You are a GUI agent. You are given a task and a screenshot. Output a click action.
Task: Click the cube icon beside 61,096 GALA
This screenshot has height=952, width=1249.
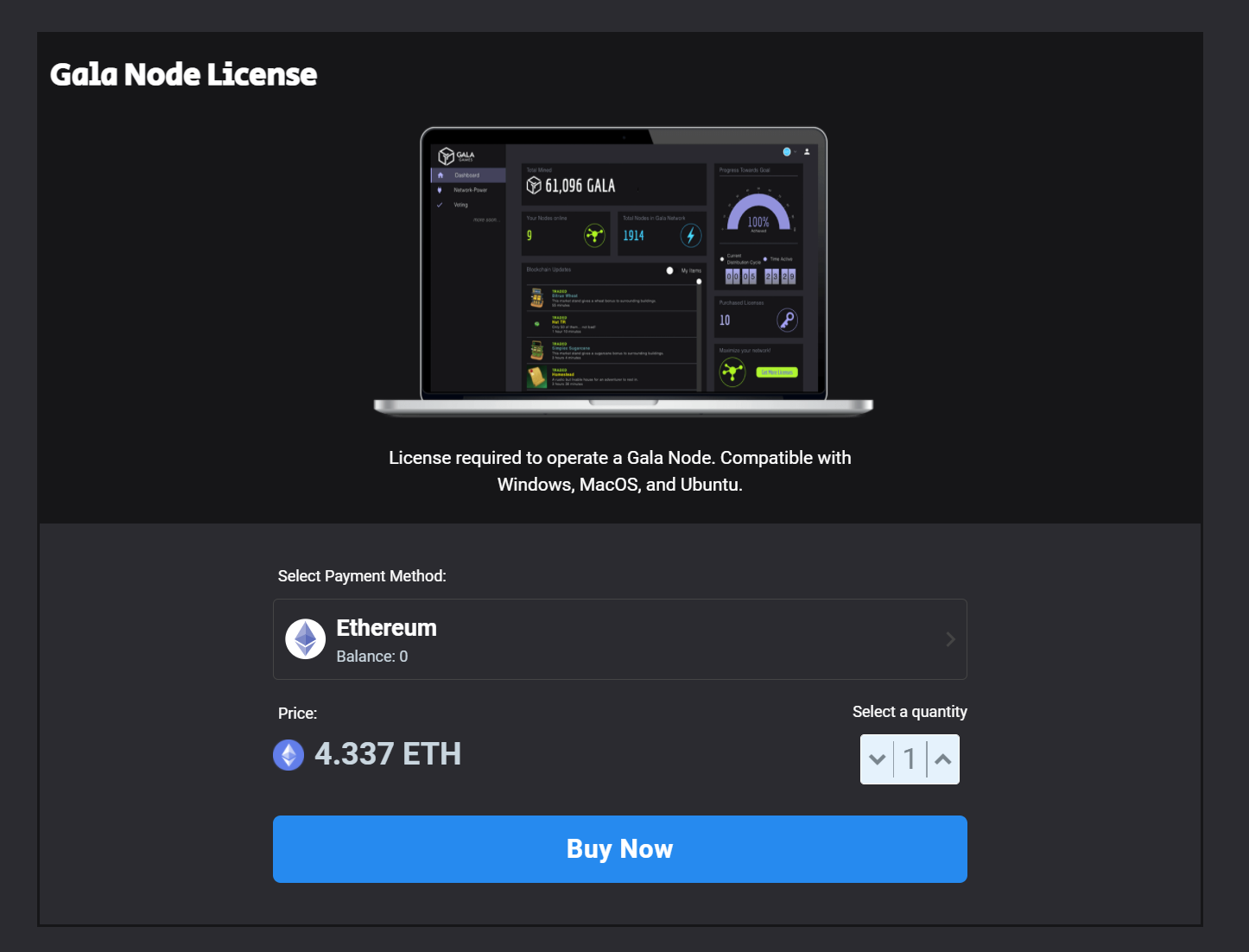(x=534, y=186)
